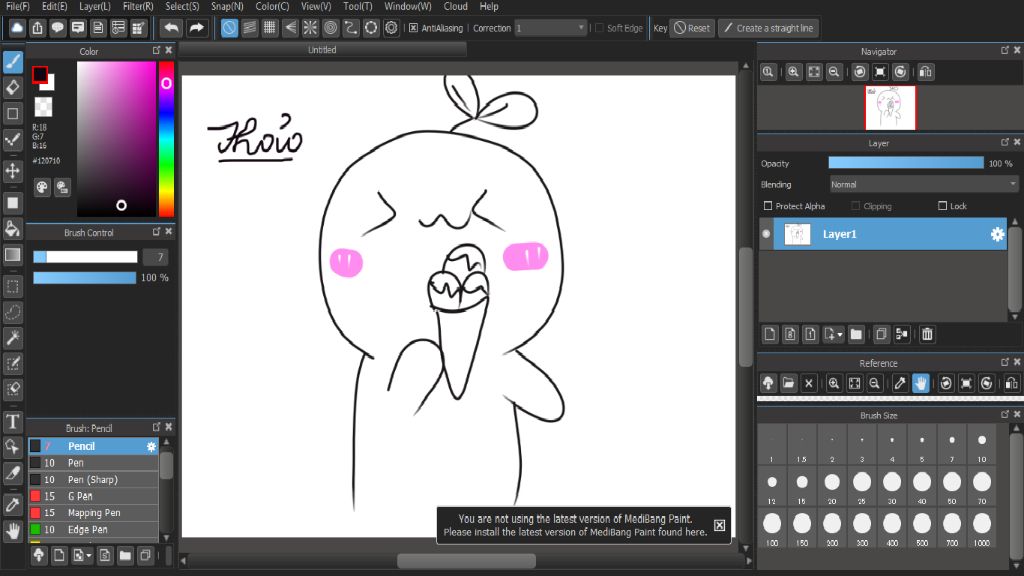The width and height of the screenshot is (1024, 576).
Task: Enable the Clipping checkbox
Action: [x=856, y=206]
